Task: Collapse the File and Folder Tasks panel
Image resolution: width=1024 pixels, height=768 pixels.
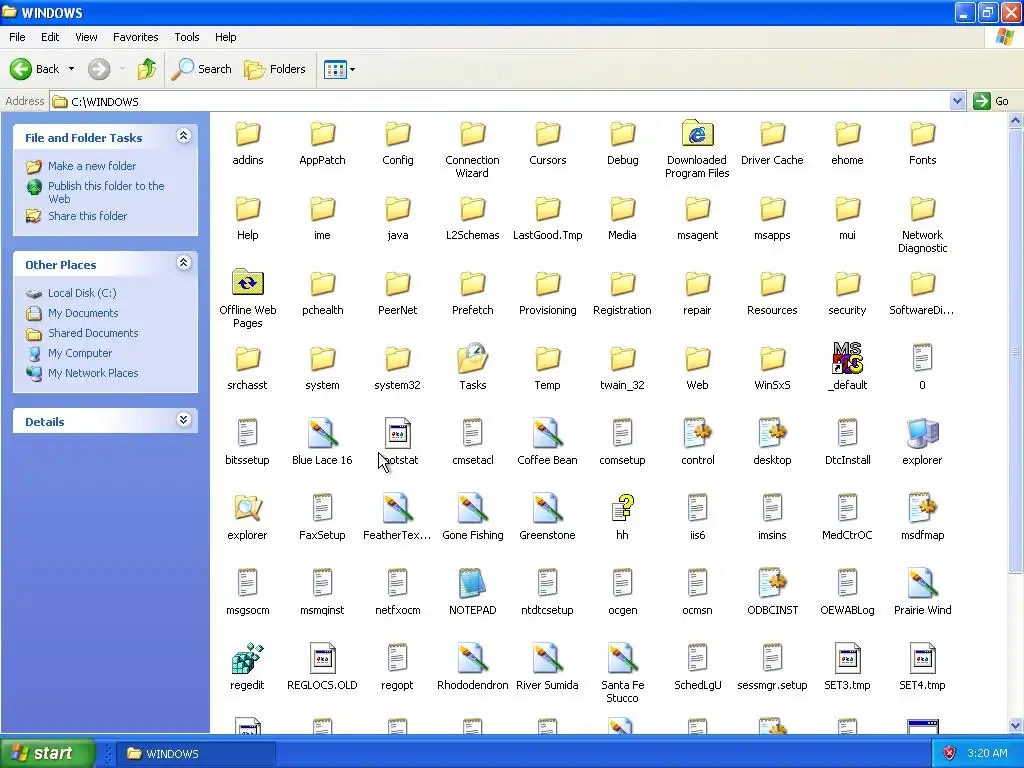Action: 184,136
